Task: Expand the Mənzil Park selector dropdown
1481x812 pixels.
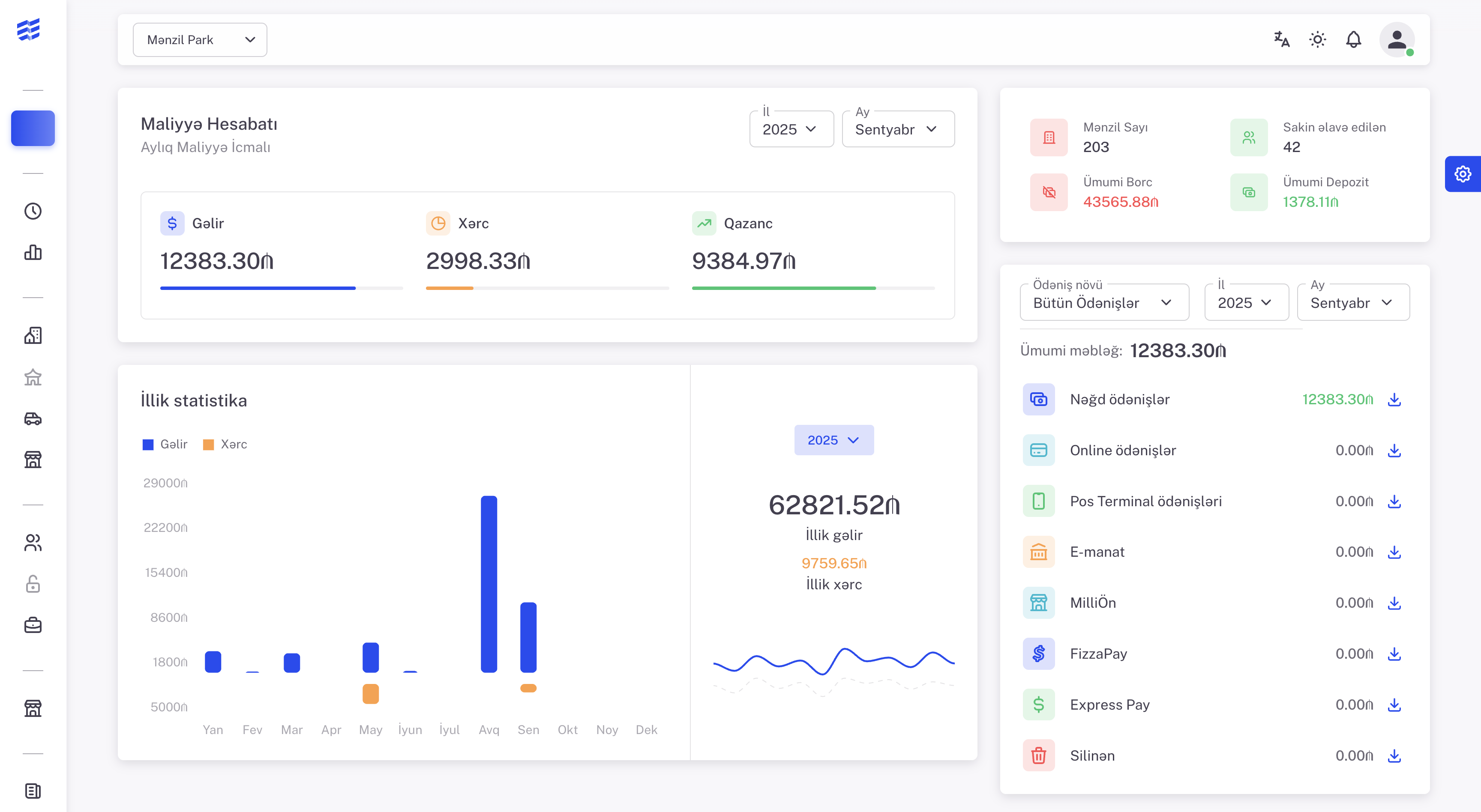Action: pyautogui.click(x=200, y=40)
